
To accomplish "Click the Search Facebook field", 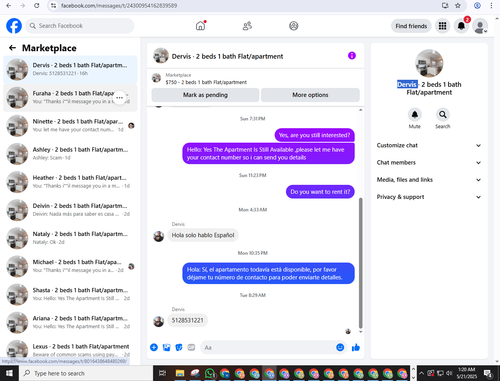I will (x=80, y=26).
